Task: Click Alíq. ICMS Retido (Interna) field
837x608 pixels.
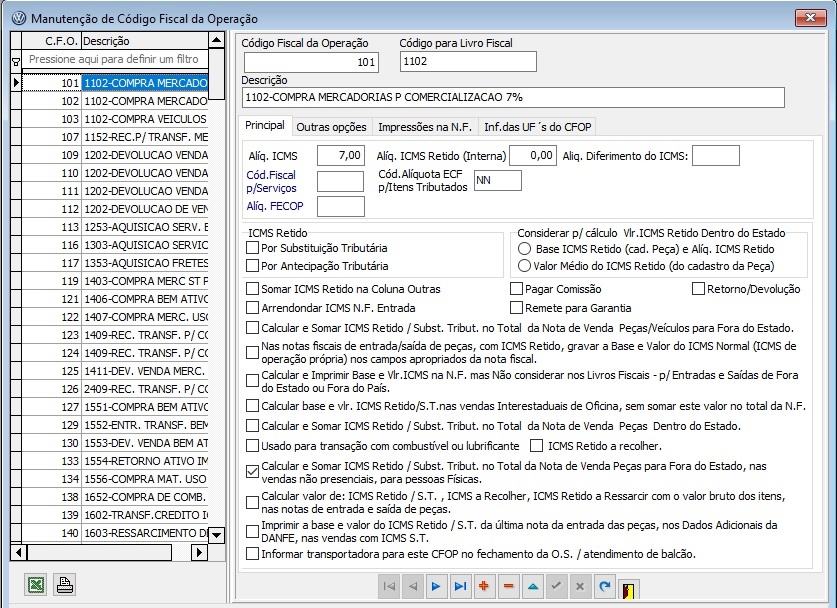Action: click(533, 155)
